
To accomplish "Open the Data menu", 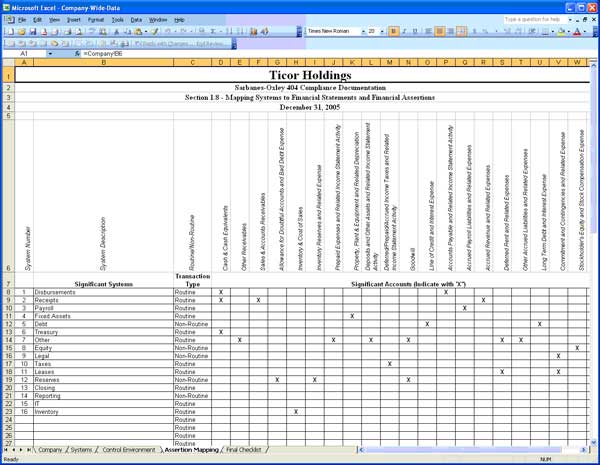I will click(136, 20).
